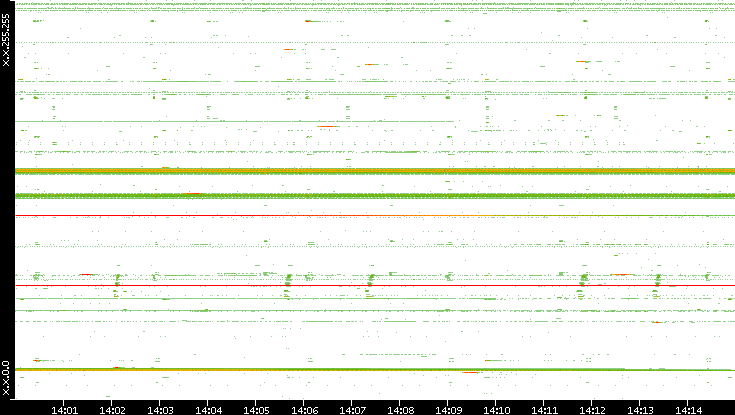The width and height of the screenshot is (735, 415).
Task: Select the 14:12 timestamp
Action: (593, 411)
